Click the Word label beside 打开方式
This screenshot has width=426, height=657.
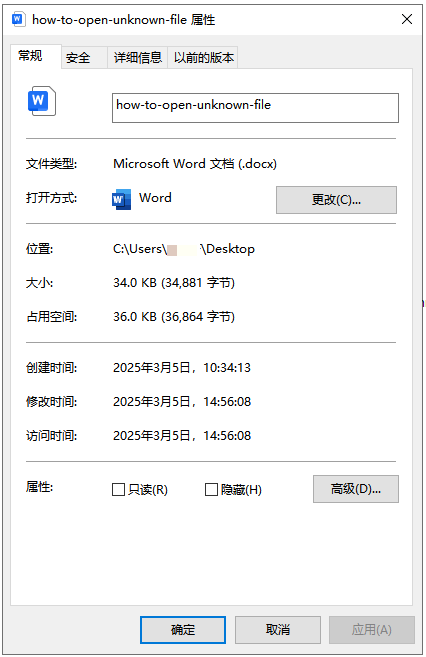pyautogui.click(x=155, y=198)
